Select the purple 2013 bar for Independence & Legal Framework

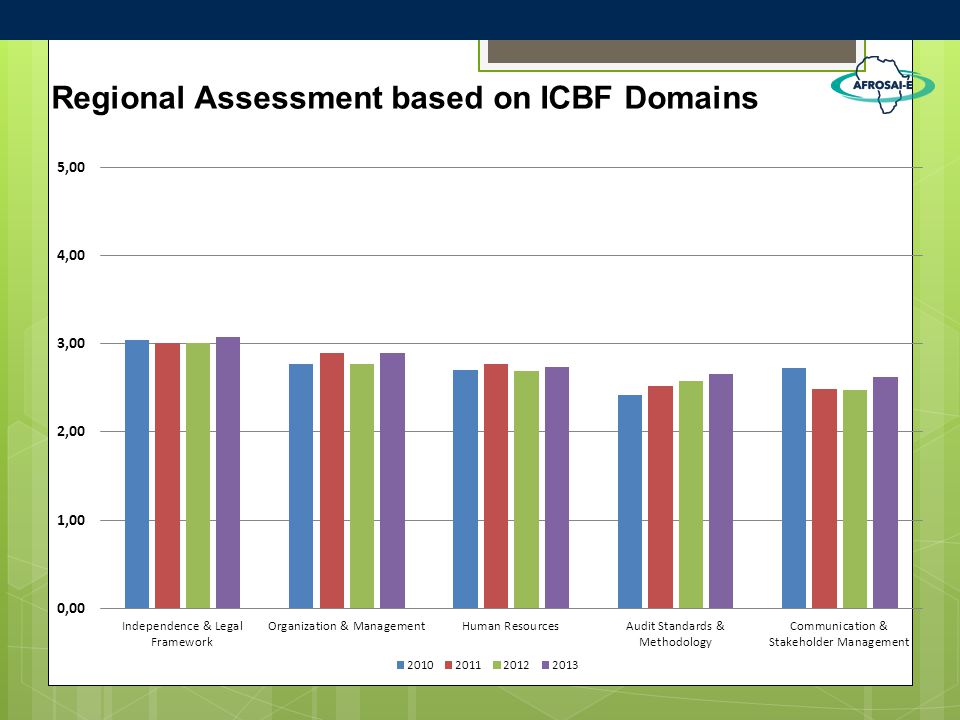tap(228, 473)
